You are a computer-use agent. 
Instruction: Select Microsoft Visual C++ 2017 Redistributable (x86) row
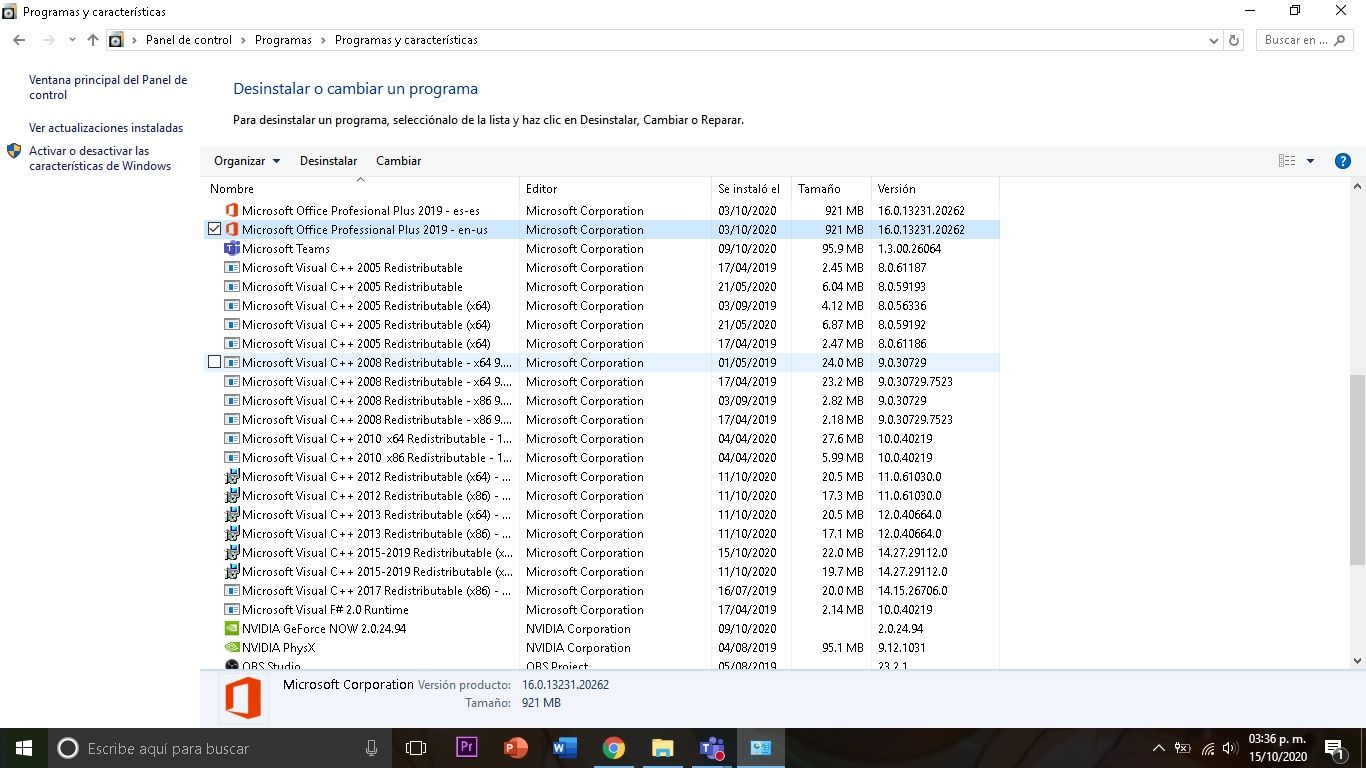pos(602,590)
